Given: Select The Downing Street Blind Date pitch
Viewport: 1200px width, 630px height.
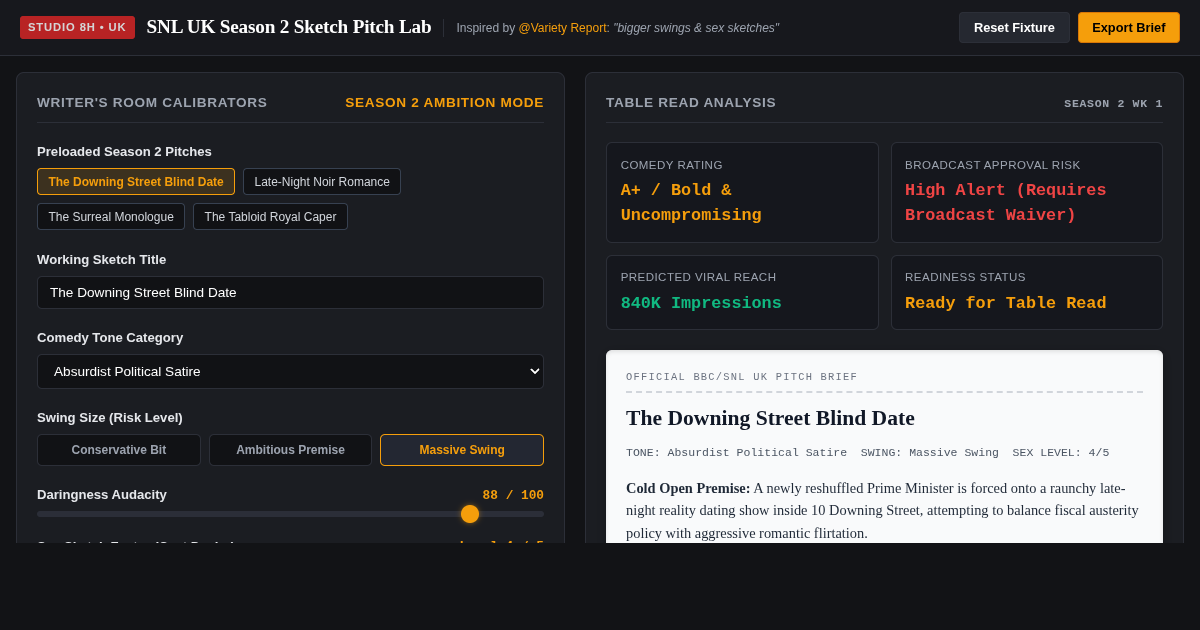Looking at the screenshot, I should tap(136, 182).
